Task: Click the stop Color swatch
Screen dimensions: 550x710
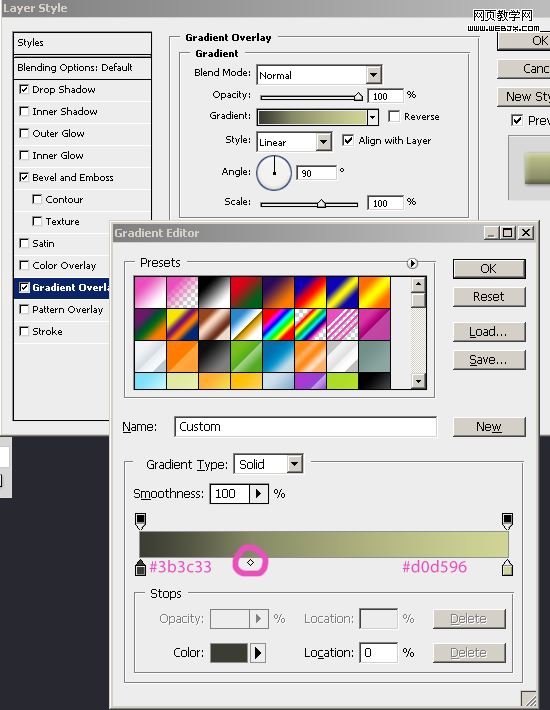Action: pos(229,653)
